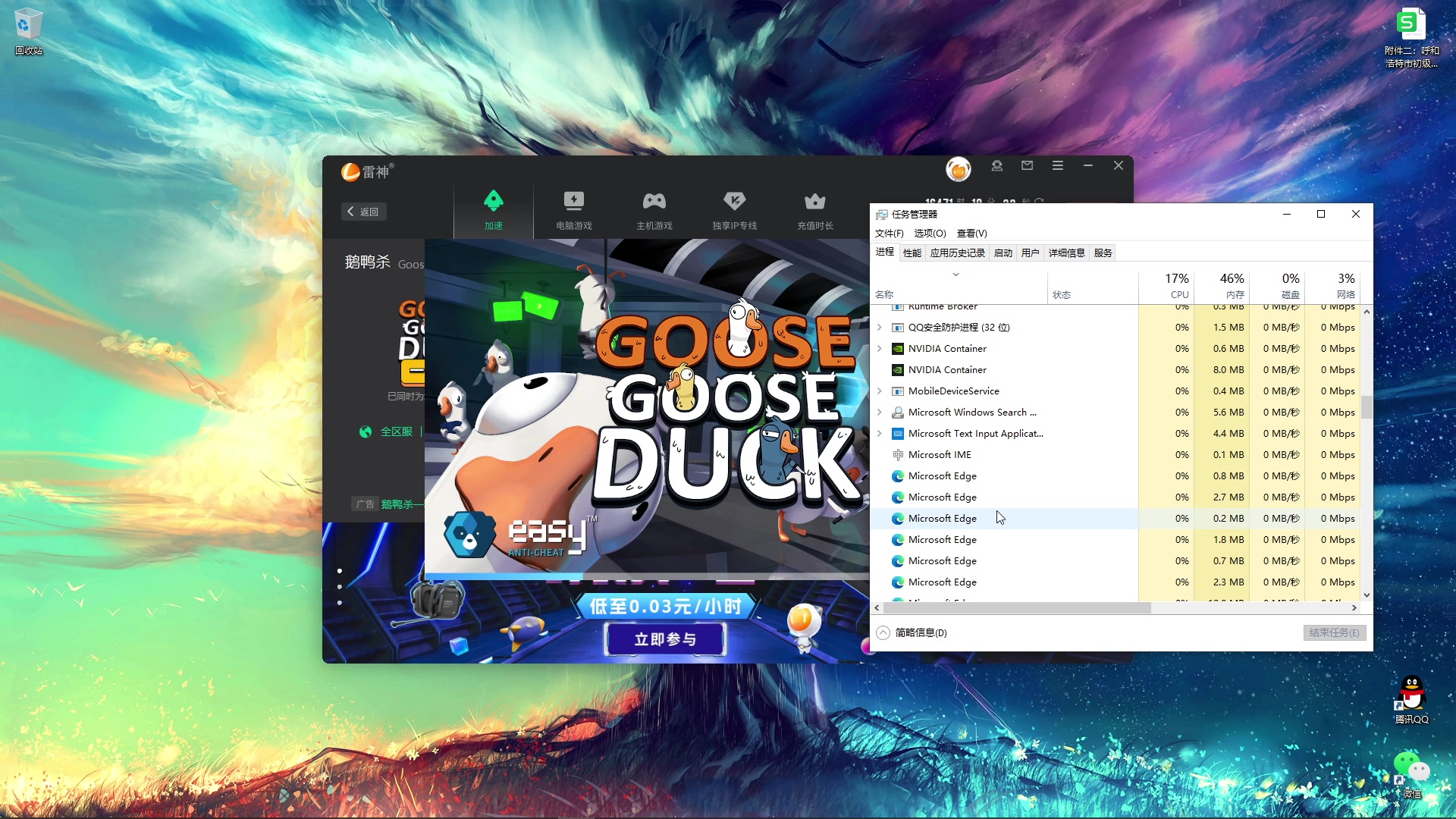Switch to the 应用历史记录 tab

957,253
